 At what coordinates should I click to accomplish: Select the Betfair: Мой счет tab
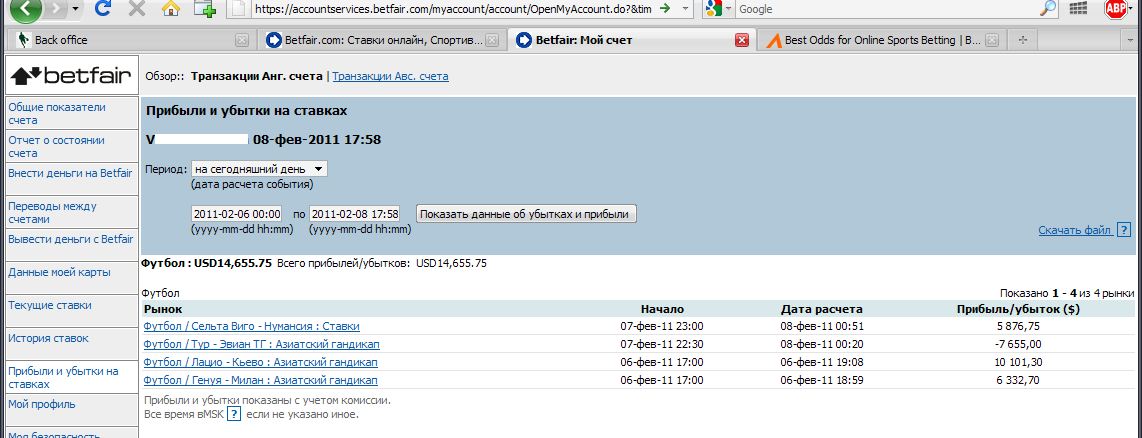(x=631, y=40)
